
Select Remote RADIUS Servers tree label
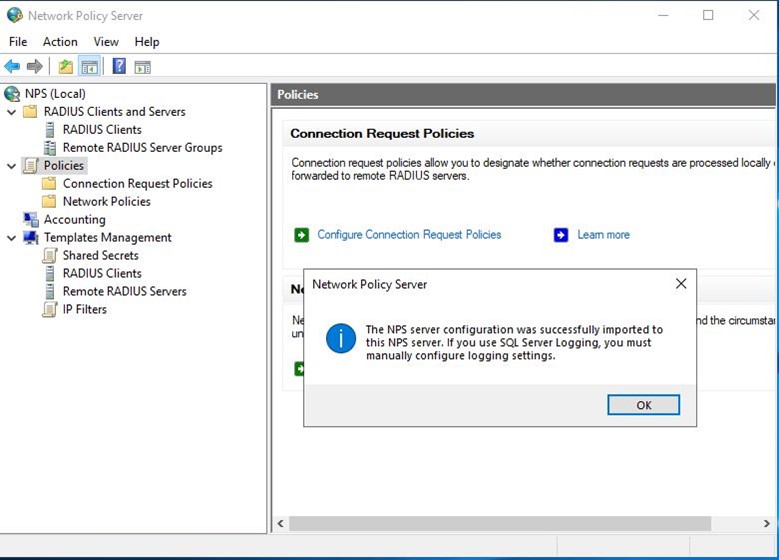pyautogui.click(x=124, y=291)
